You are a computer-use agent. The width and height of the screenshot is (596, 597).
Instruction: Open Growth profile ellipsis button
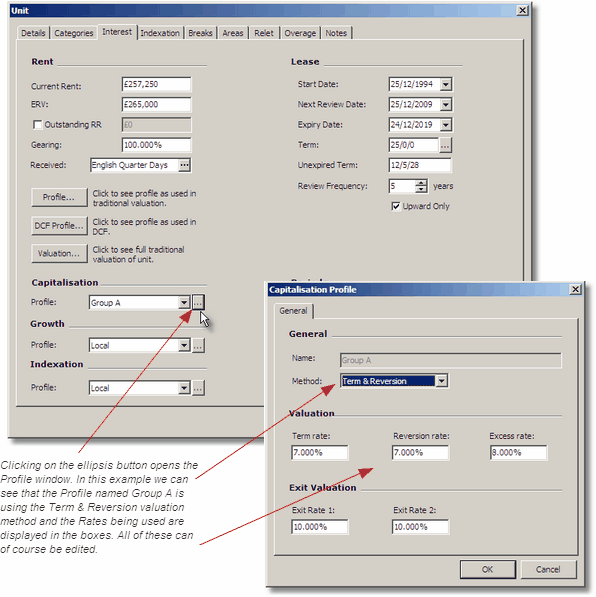(198, 345)
